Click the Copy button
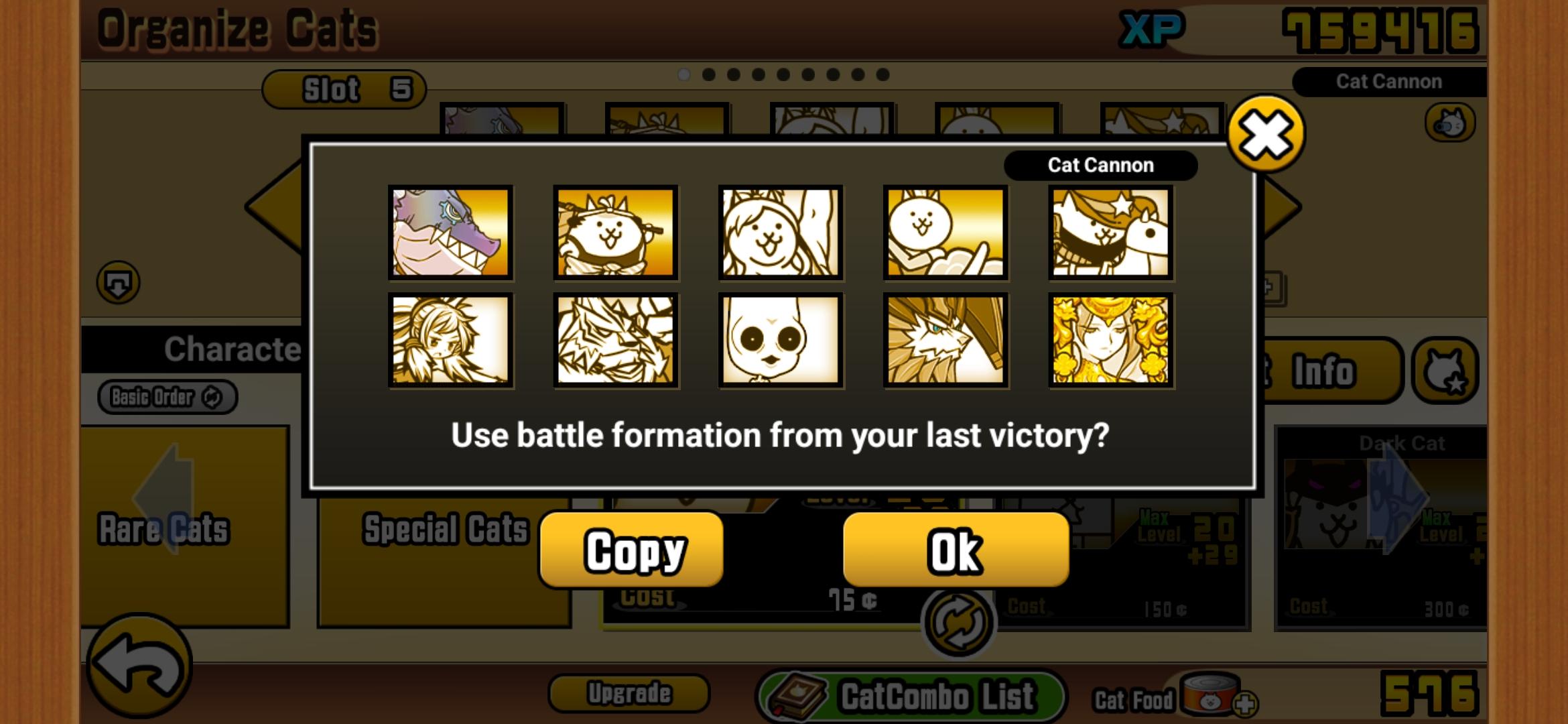Screen dimensions: 1568x724 coord(631,550)
